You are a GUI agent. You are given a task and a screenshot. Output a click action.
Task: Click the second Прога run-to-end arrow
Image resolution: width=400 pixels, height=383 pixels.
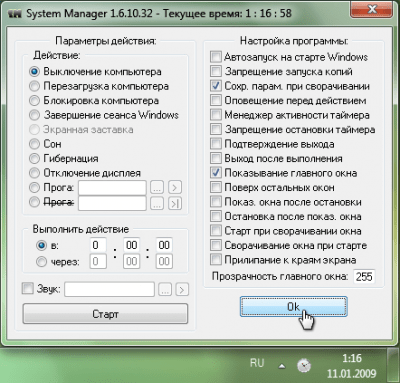click(x=175, y=203)
